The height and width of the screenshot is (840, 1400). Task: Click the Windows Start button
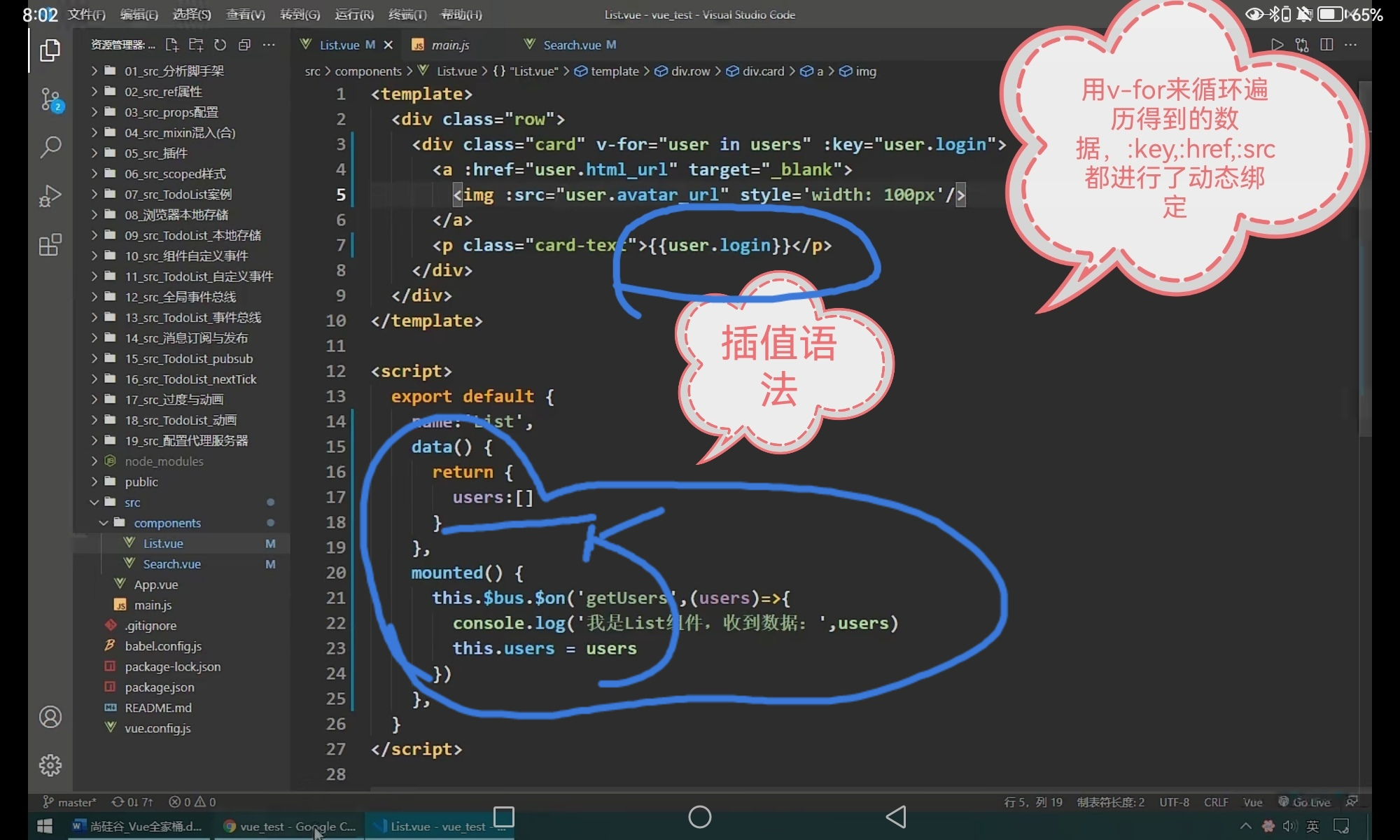[x=44, y=826]
